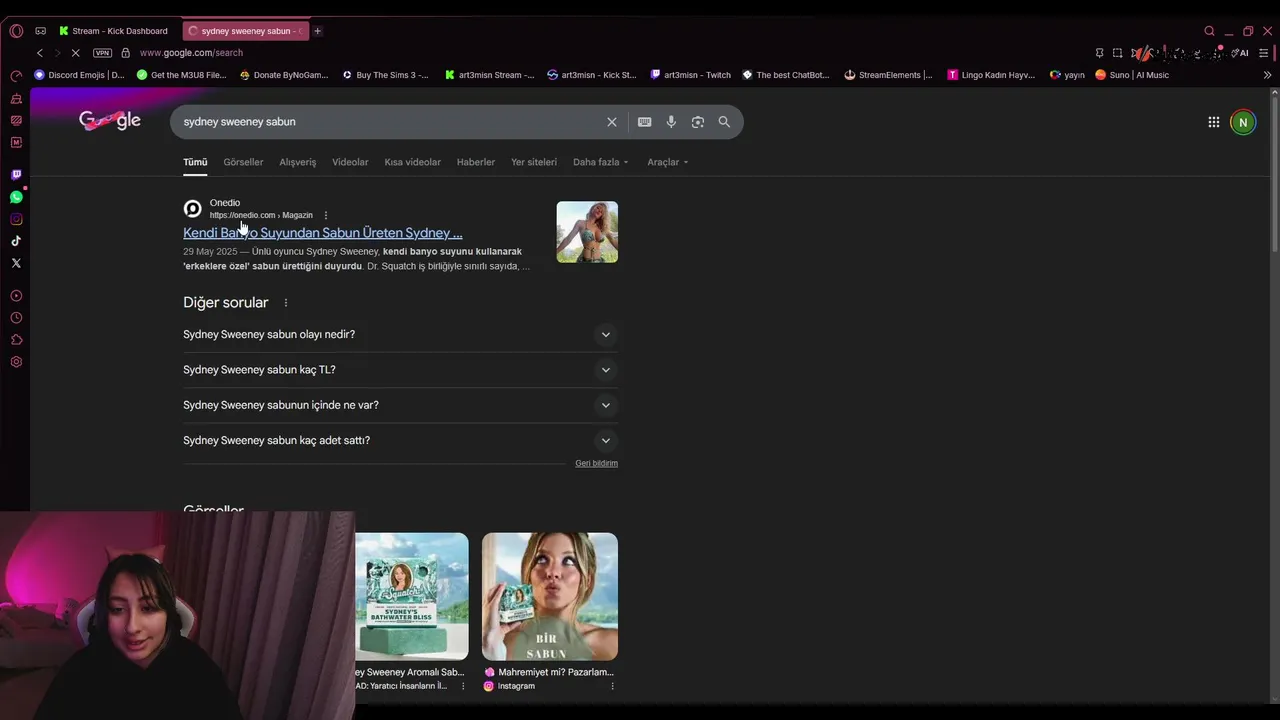Open 'StreamElements' bookmark
The width and height of the screenshot is (1280, 720).
(888, 75)
